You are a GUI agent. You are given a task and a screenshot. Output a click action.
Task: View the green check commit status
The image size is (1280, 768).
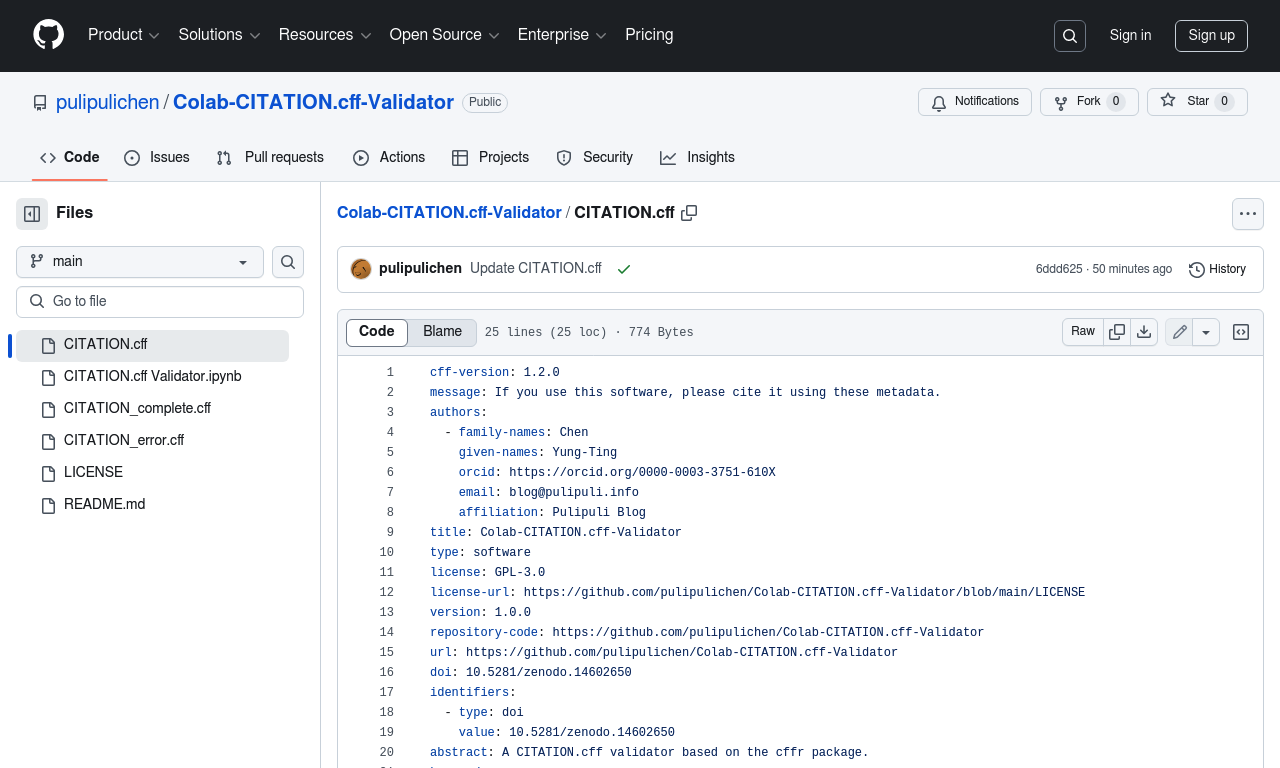tap(624, 269)
